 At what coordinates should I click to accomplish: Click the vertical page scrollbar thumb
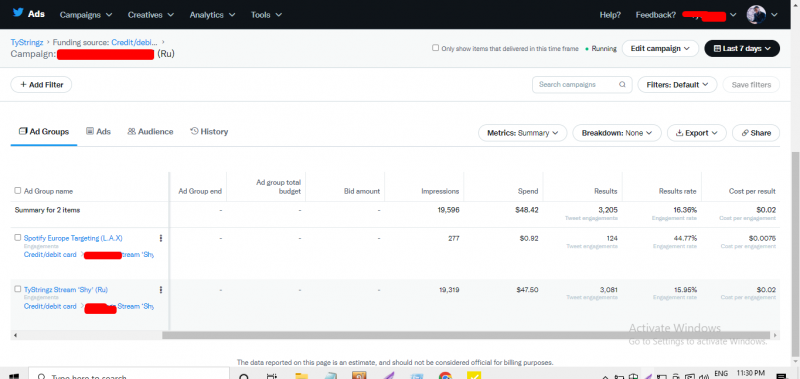pyautogui.click(x=795, y=254)
